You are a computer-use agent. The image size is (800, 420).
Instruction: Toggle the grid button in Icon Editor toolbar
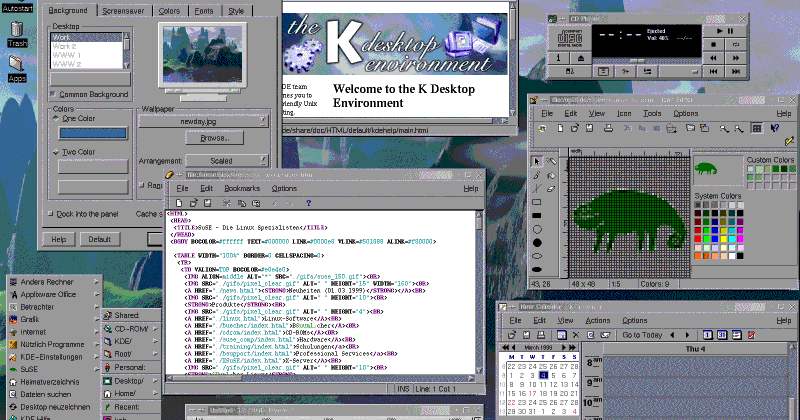tap(757, 128)
